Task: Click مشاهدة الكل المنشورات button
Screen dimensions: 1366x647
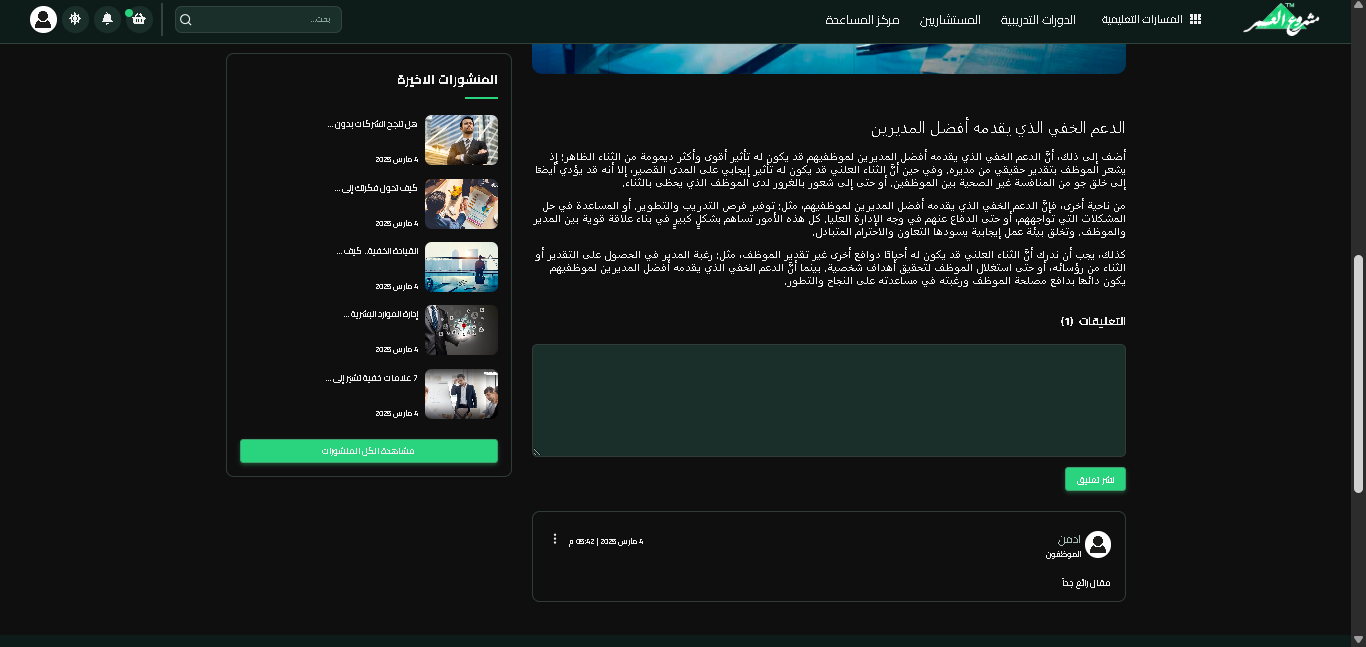Action: (368, 451)
